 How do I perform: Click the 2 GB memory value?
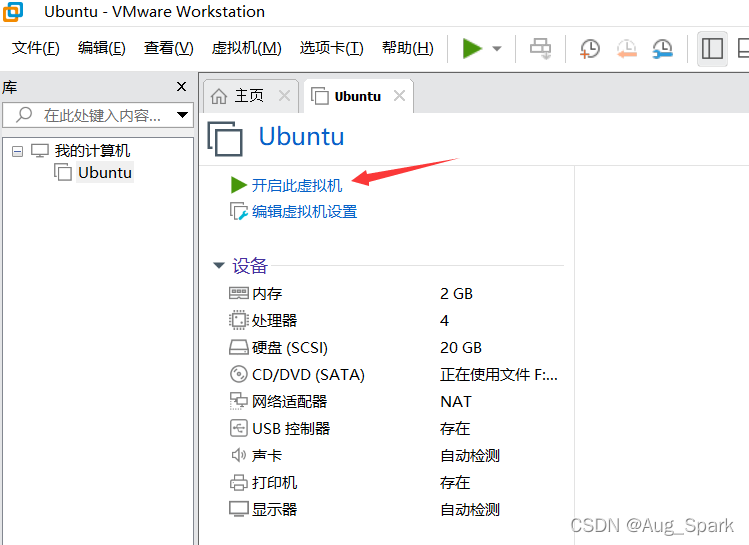[456, 293]
